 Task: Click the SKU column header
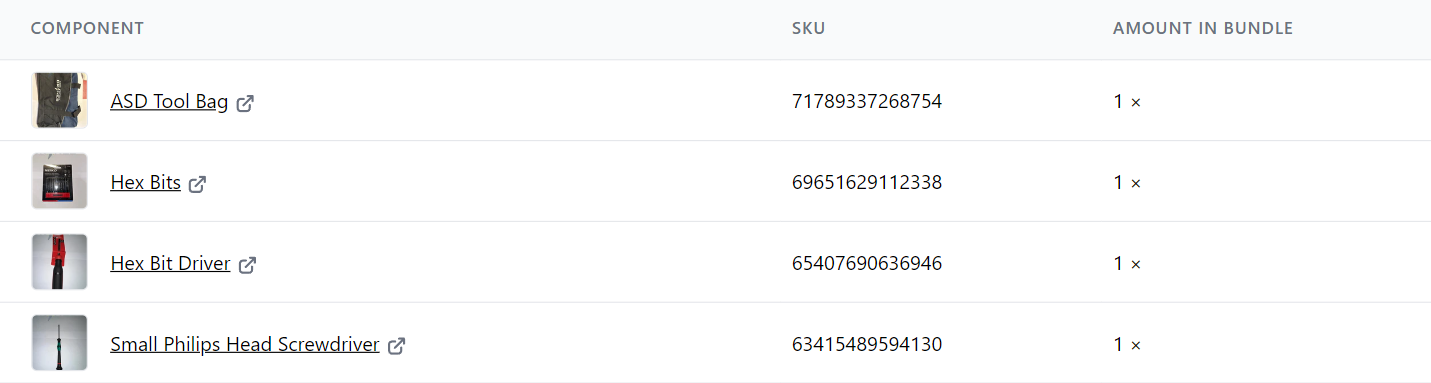point(808,29)
